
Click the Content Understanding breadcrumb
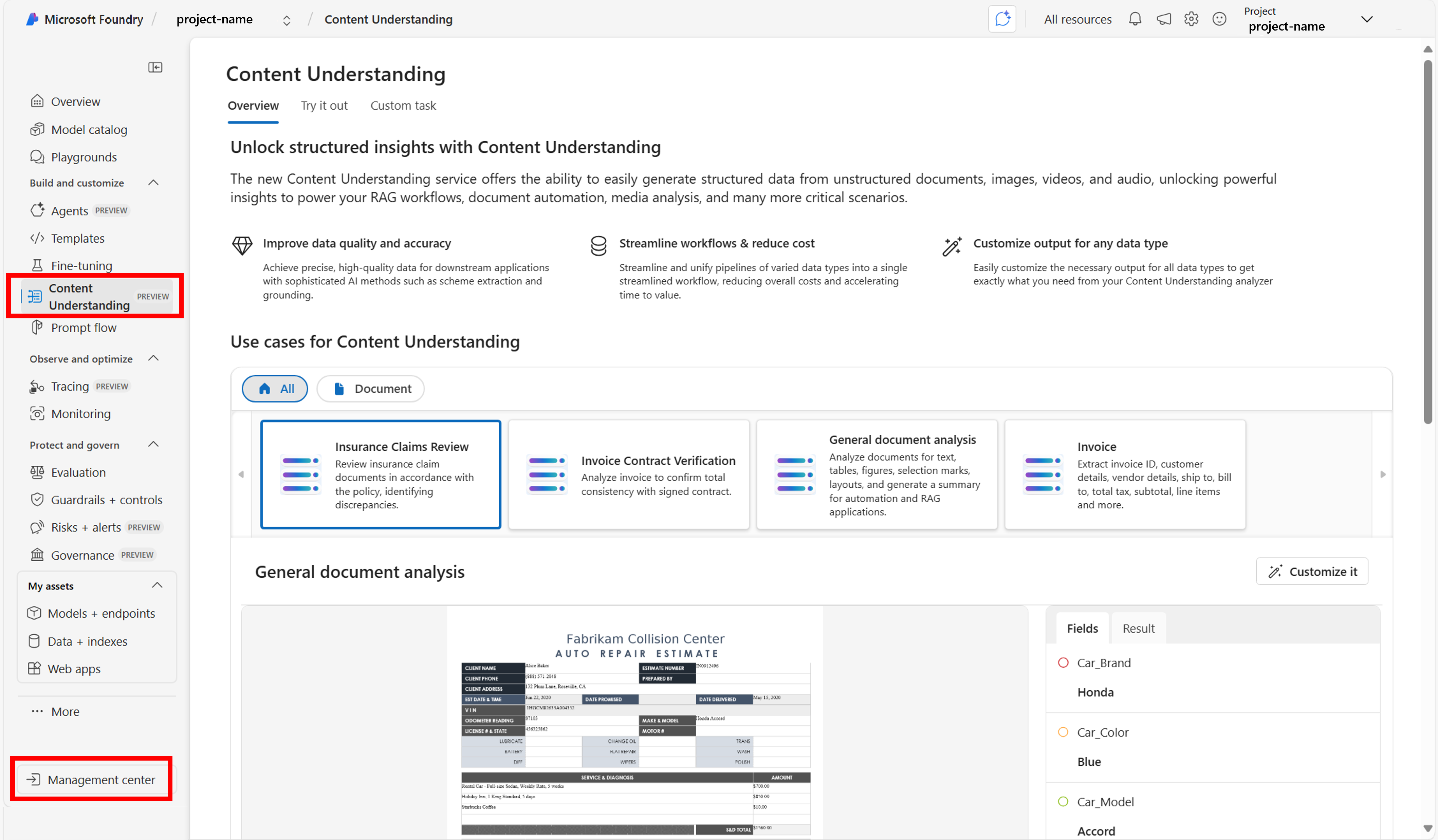(388, 19)
